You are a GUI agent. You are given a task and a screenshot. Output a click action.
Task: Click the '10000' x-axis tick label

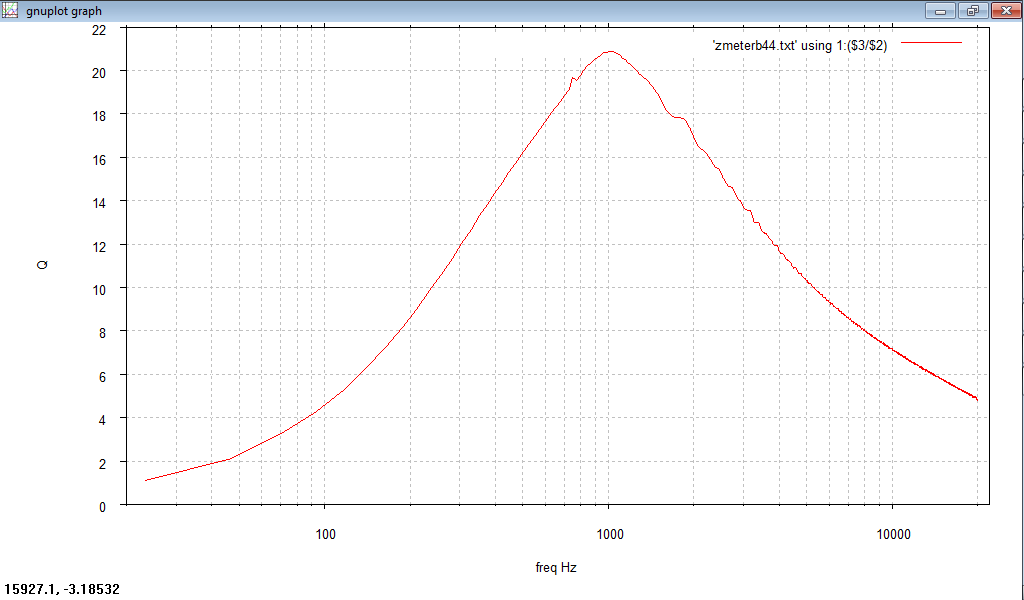click(x=893, y=534)
